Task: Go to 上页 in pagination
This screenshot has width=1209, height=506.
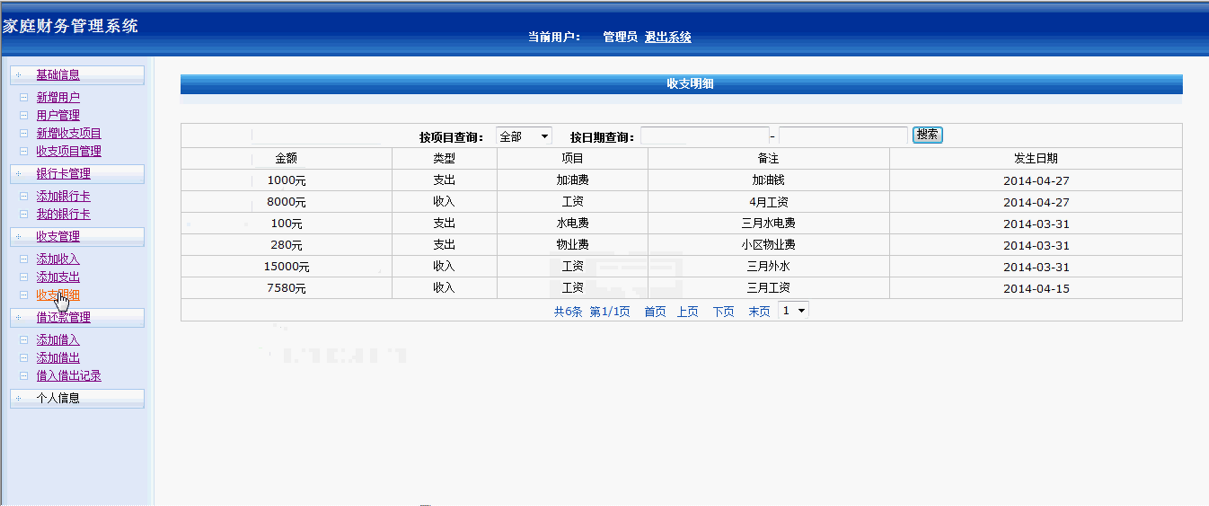Action: 688,312
